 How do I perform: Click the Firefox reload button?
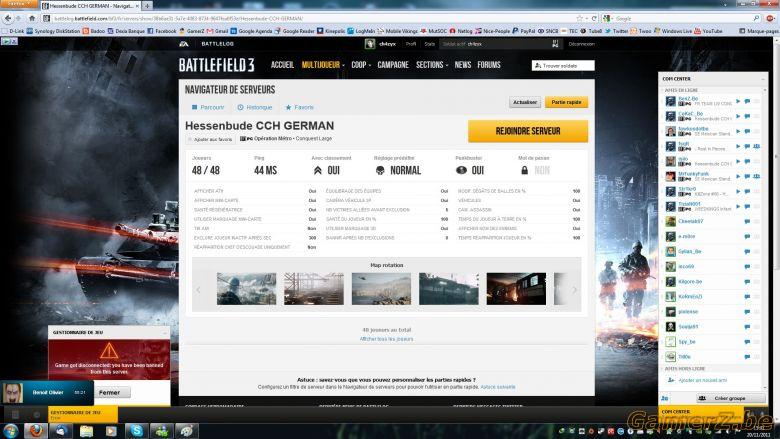tap(594, 18)
